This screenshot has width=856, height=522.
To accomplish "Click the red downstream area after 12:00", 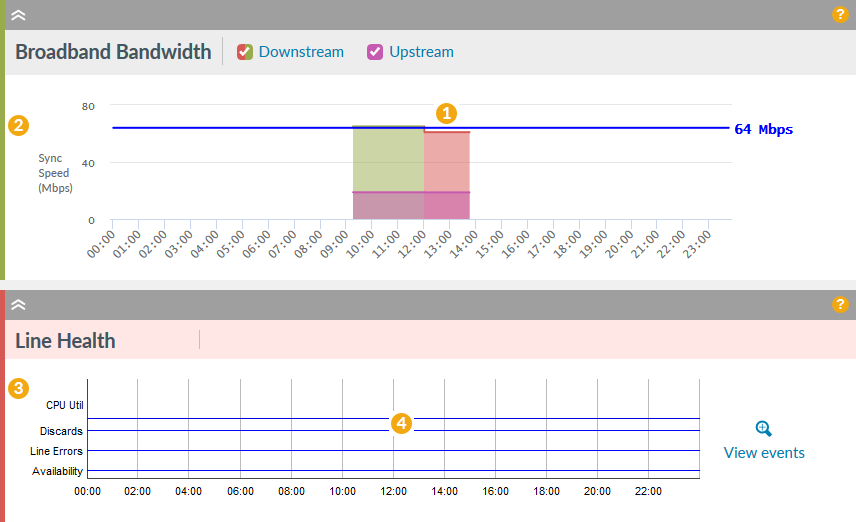I will 447,162.
